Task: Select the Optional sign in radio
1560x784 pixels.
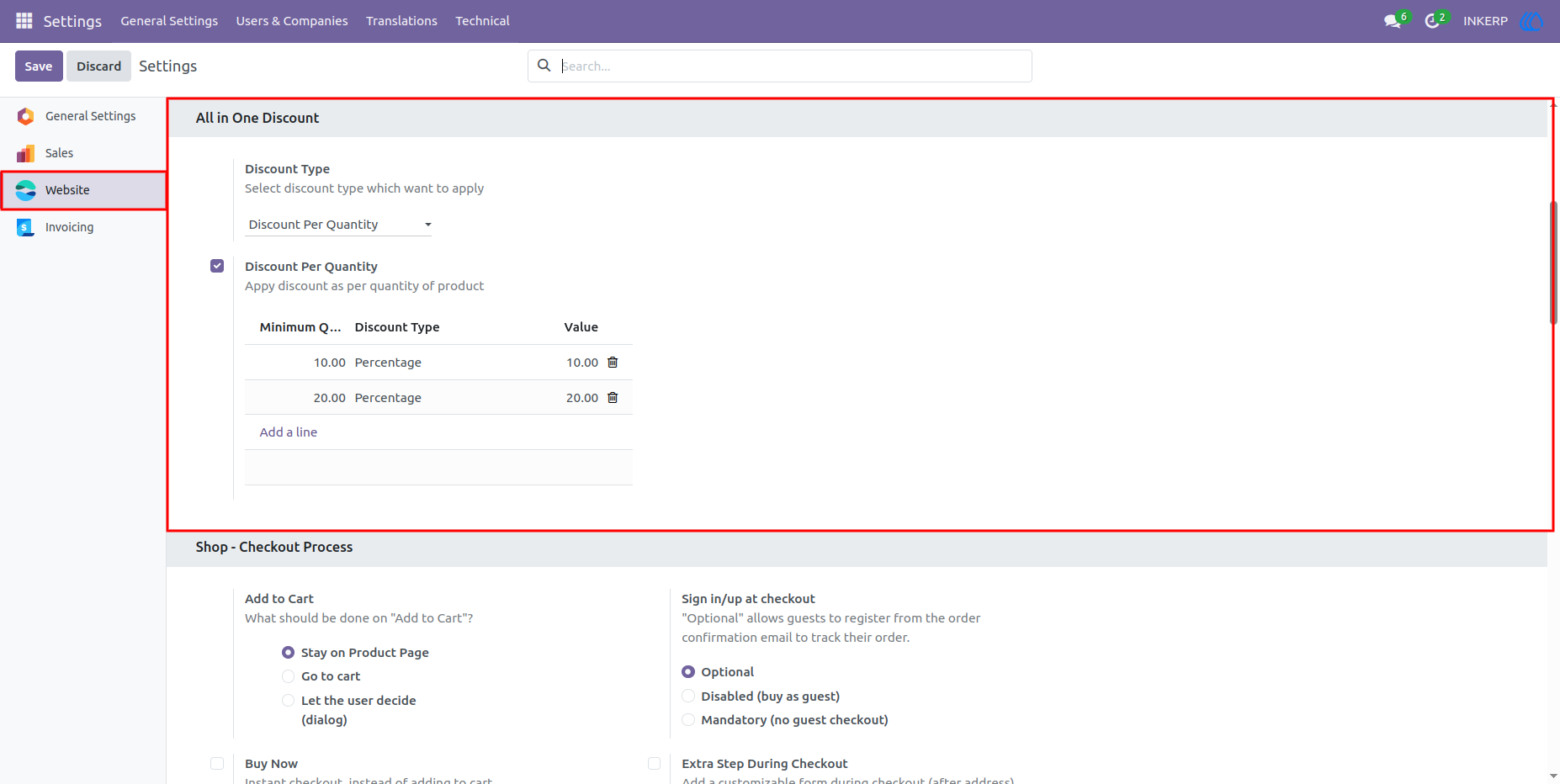Action: tap(688, 672)
